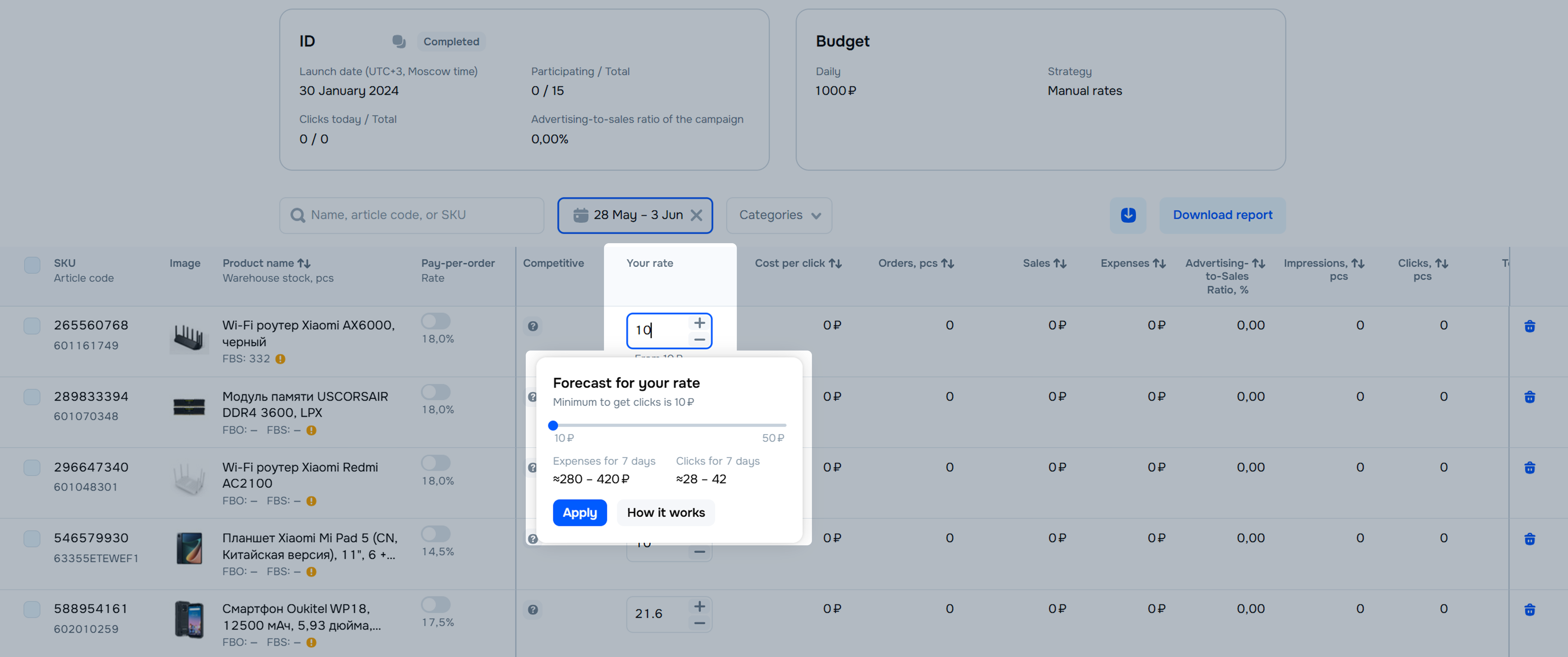Image resolution: width=1568 pixels, height=657 pixels.
Task: Click stock warning icon for Xiaomi Redmi AC2100
Action: pos(311,501)
